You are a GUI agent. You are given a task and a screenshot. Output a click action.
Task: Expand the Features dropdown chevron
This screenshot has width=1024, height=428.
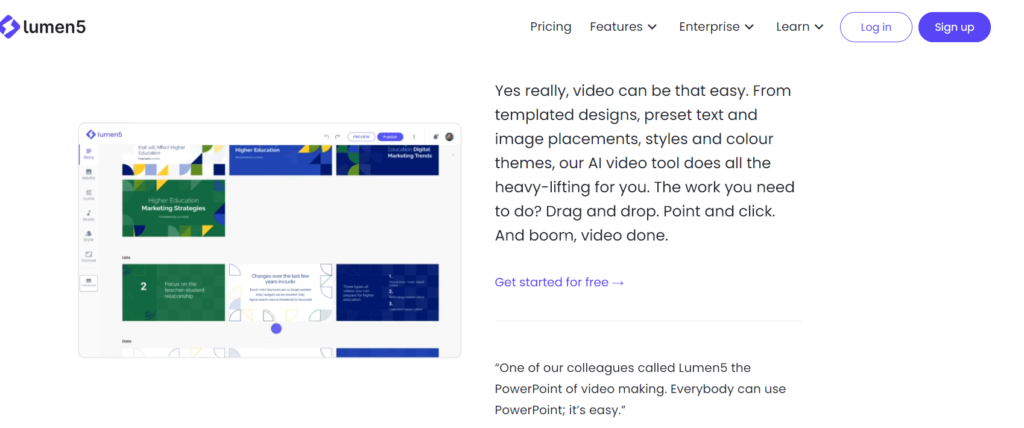point(652,27)
